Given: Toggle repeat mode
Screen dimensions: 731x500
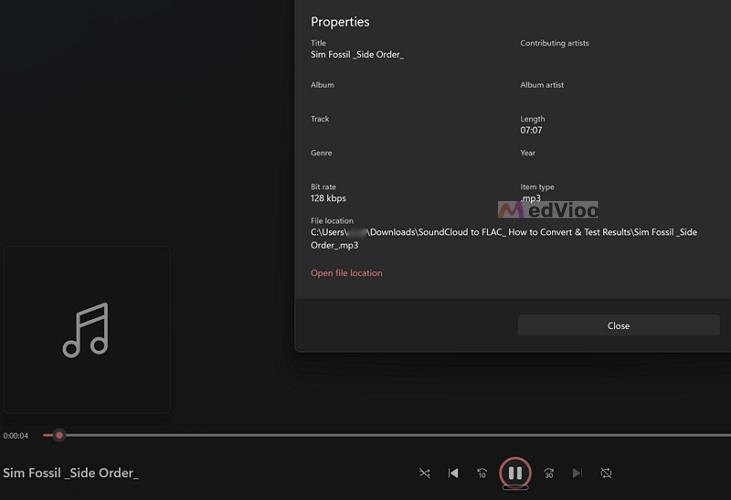Looking at the screenshot, I should point(606,473).
